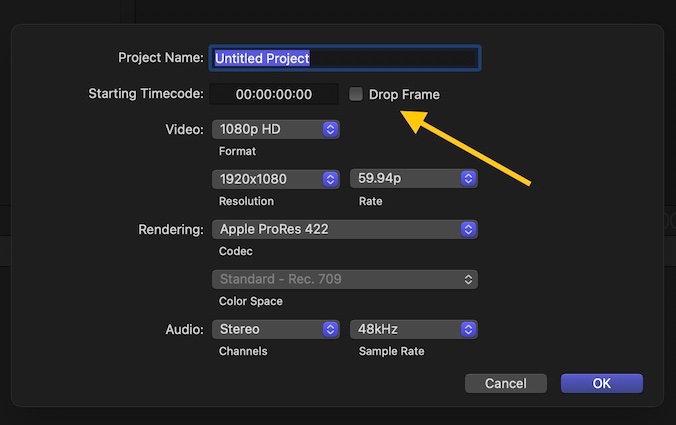The image size is (676, 425).
Task: Open the Color Space dropdown Standard - Rec. 709
Action: [x=345, y=279]
